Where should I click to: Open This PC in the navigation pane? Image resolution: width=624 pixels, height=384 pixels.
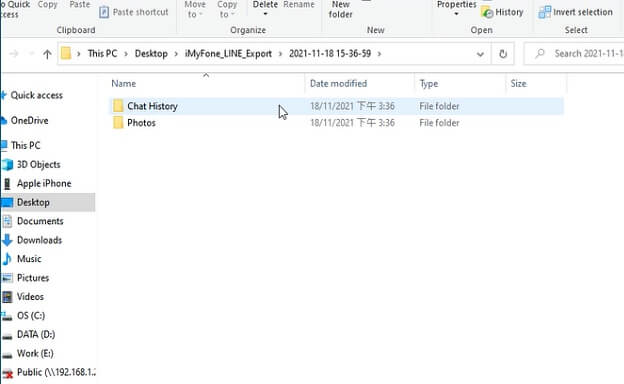click(25, 145)
